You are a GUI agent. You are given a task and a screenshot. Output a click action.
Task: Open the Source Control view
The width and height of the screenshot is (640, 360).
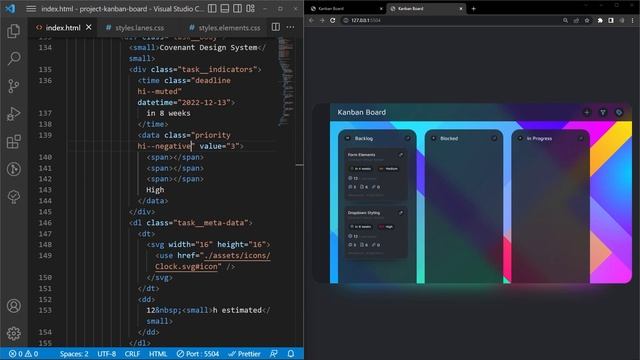[x=13, y=86]
